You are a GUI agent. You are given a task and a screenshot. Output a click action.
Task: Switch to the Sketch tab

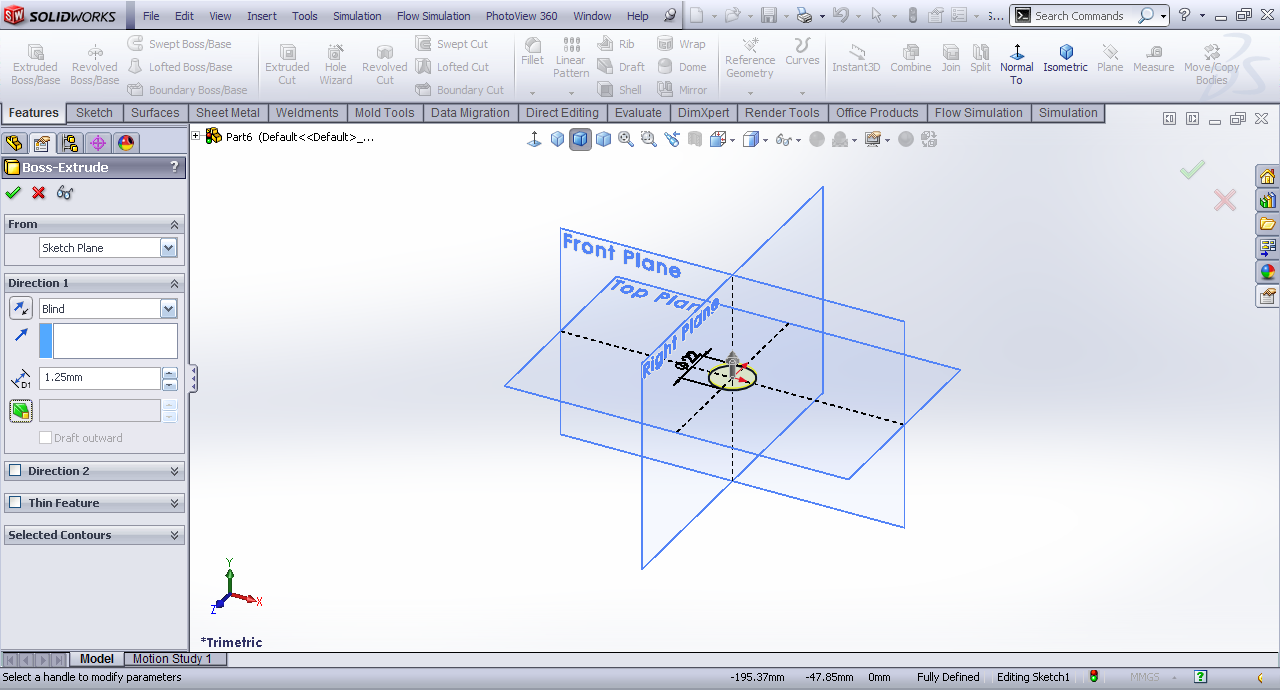click(94, 113)
